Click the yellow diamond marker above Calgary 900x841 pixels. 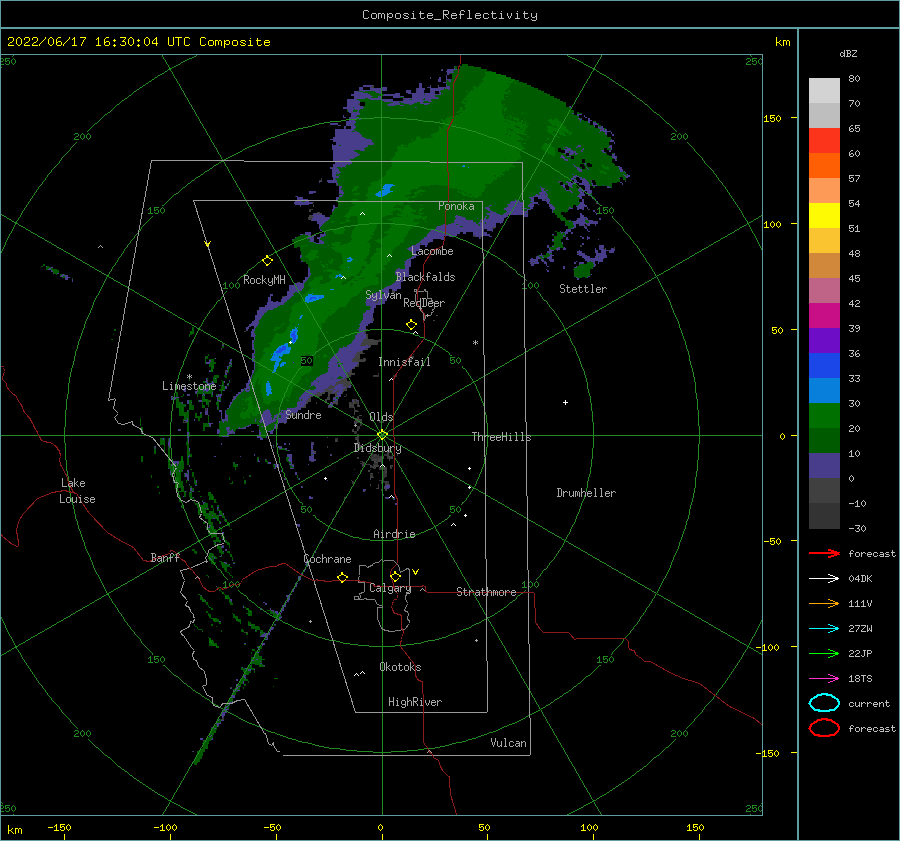395,576
